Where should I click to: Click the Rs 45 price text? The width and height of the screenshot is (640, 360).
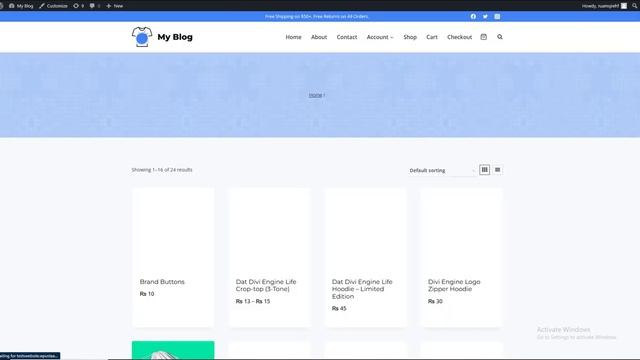[x=339, y=309]
